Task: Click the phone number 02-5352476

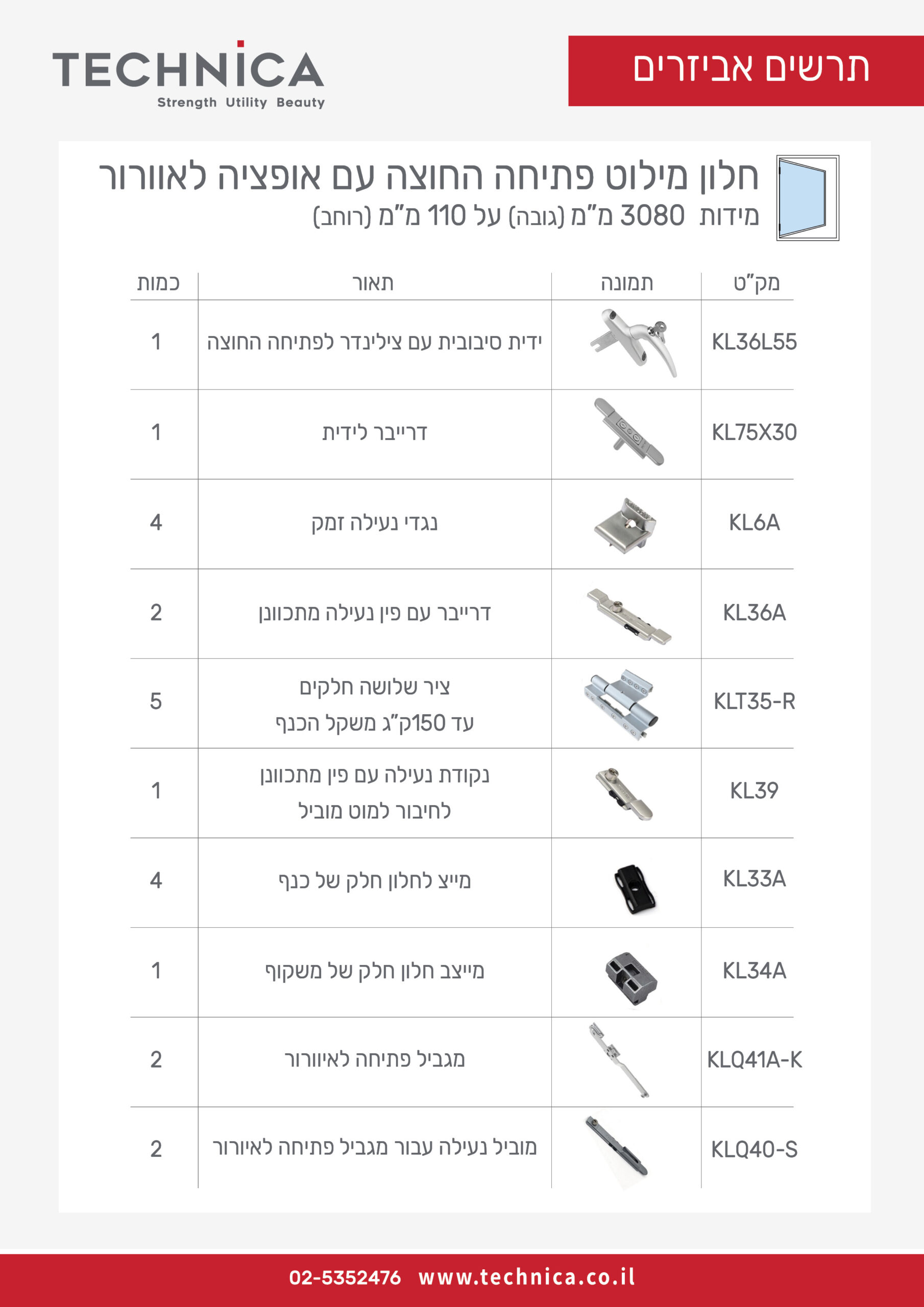Action: point(345,1277)
